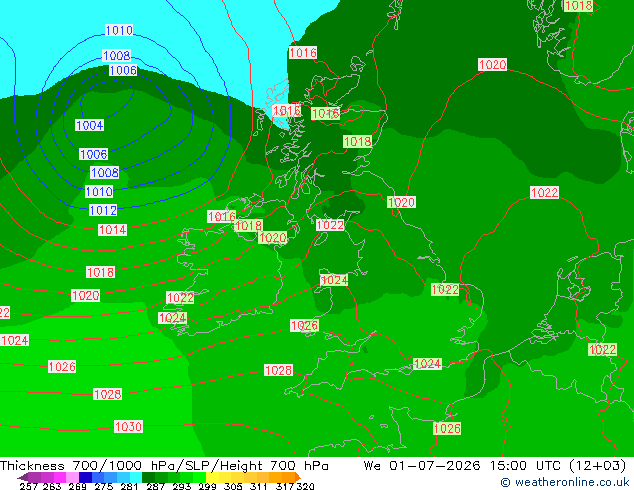Viewport: 634px width, 490px height.
Task: Click the forecast run label '(12+03)'
Action: 597,466
